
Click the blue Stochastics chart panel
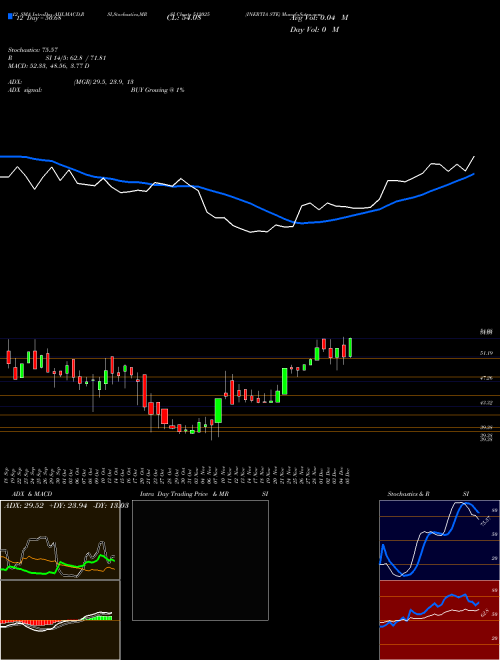click(439, 540)
